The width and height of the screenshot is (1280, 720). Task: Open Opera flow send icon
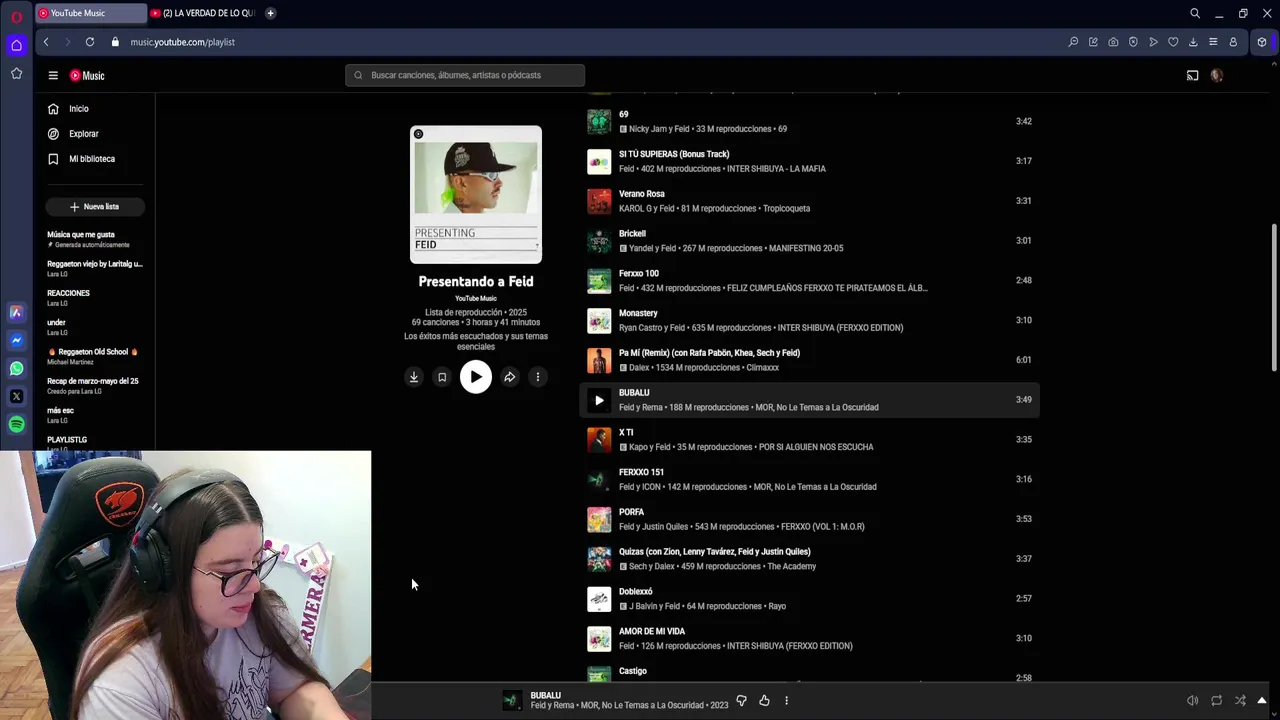1153,42
